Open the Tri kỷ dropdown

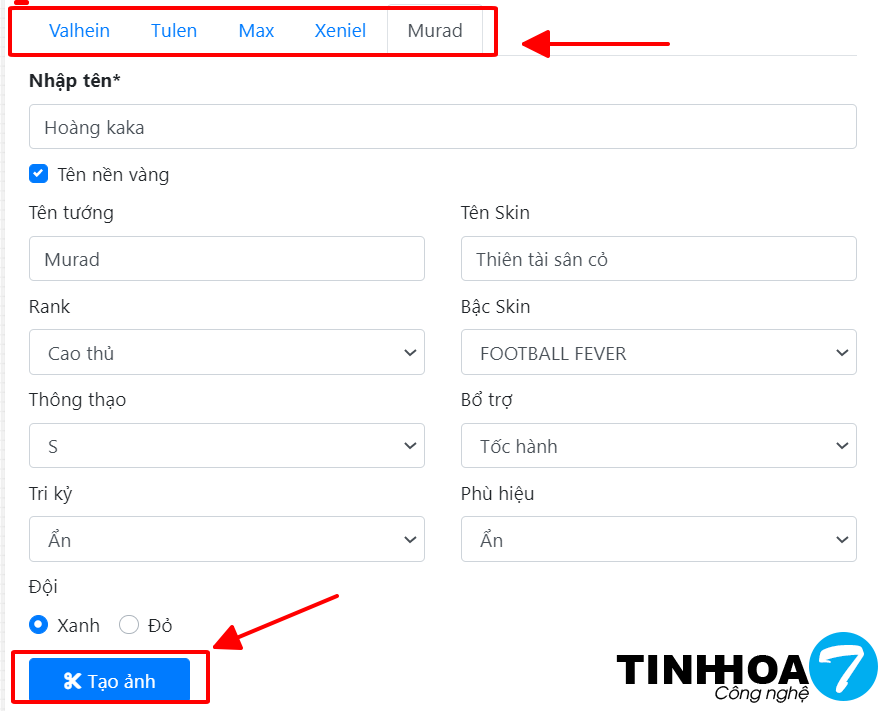pyautogui.click(x=227, y=540)
